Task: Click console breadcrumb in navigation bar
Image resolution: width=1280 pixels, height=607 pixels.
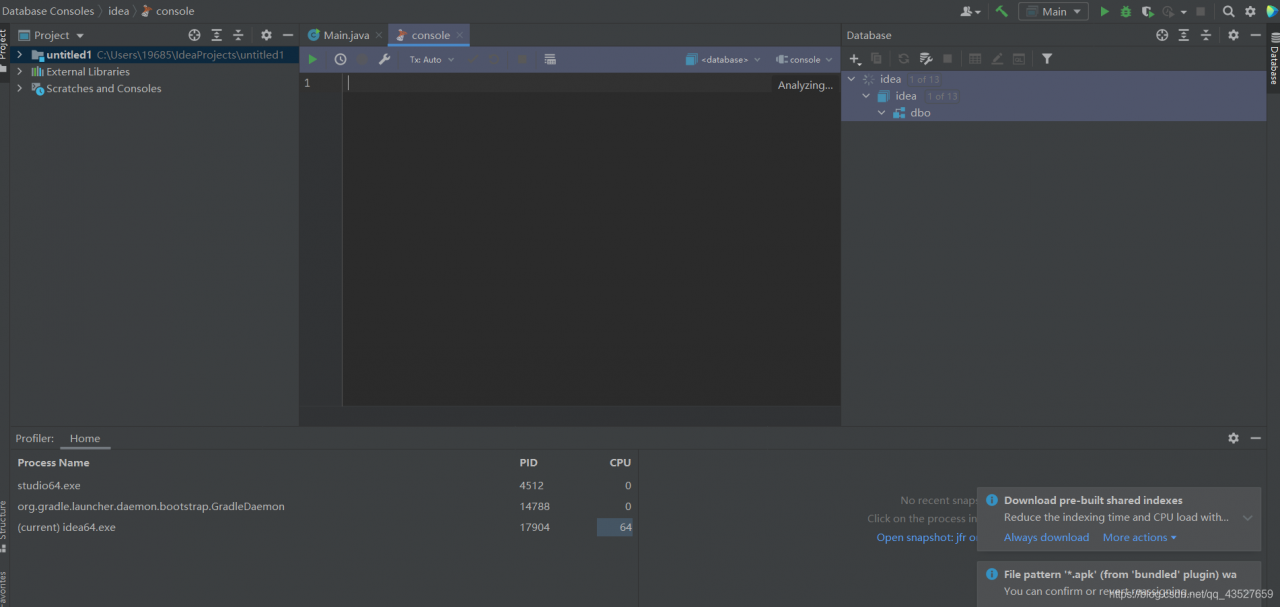Action: point(168,11)
